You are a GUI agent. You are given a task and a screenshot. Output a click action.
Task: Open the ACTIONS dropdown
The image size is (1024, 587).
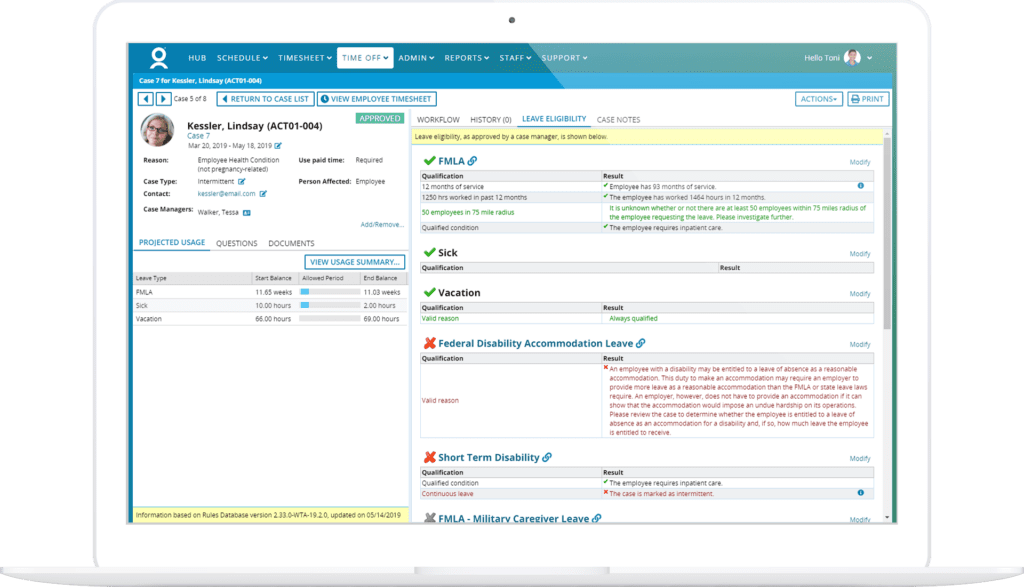pos(818,98)
